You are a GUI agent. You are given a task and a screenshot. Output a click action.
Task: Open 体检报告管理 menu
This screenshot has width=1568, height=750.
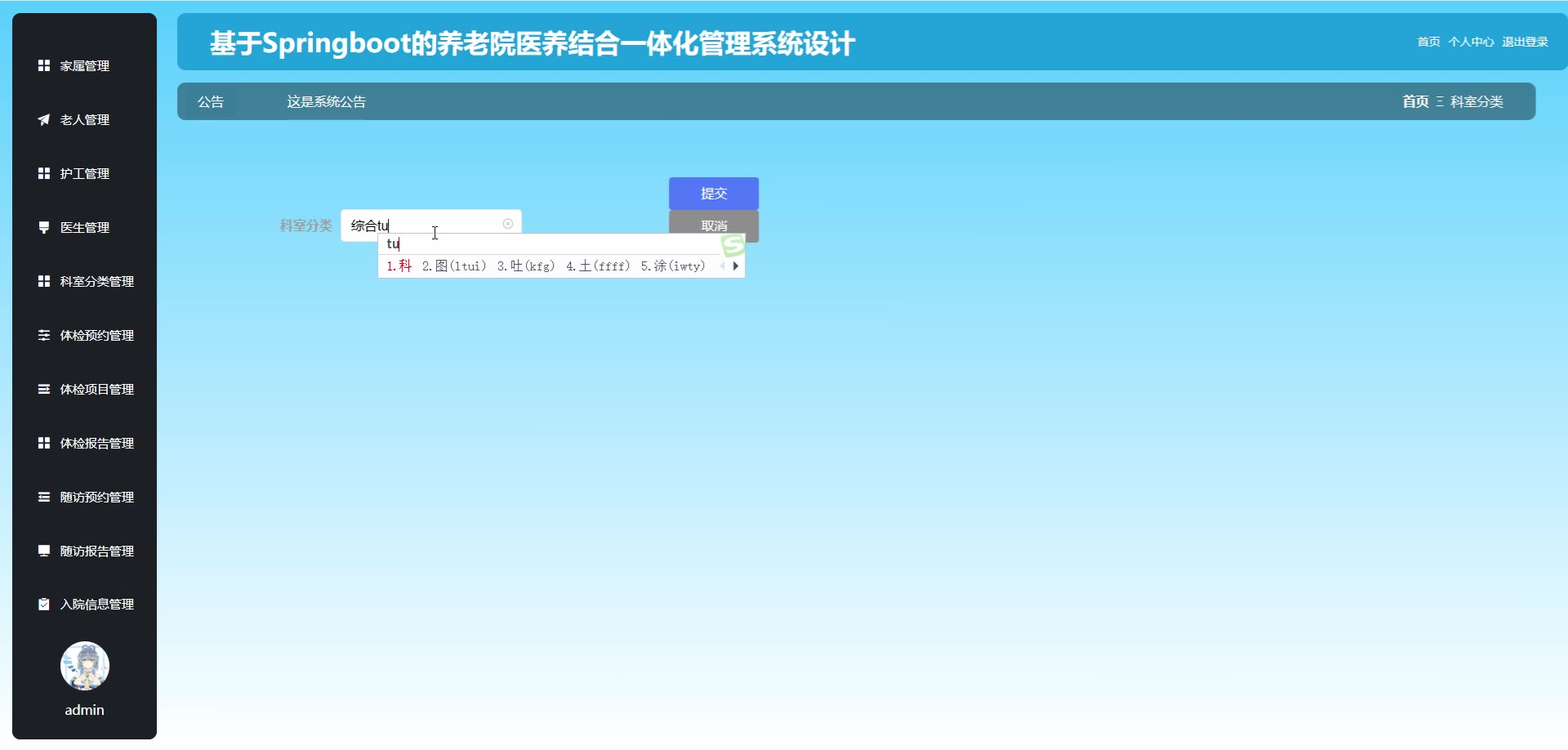85,443
